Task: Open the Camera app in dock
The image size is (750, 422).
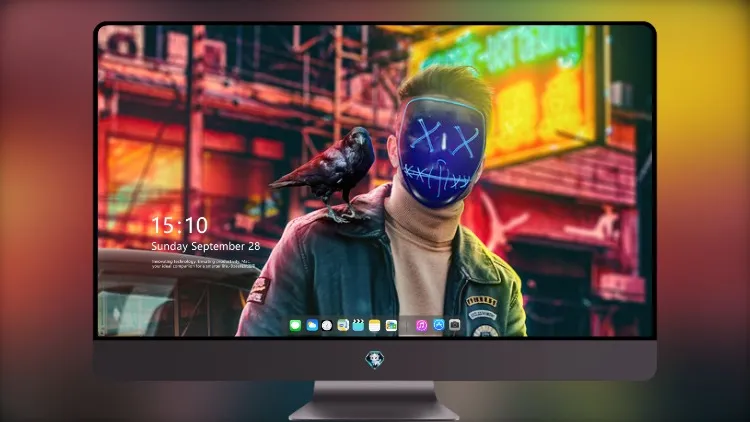Action: tap(455, 325)
